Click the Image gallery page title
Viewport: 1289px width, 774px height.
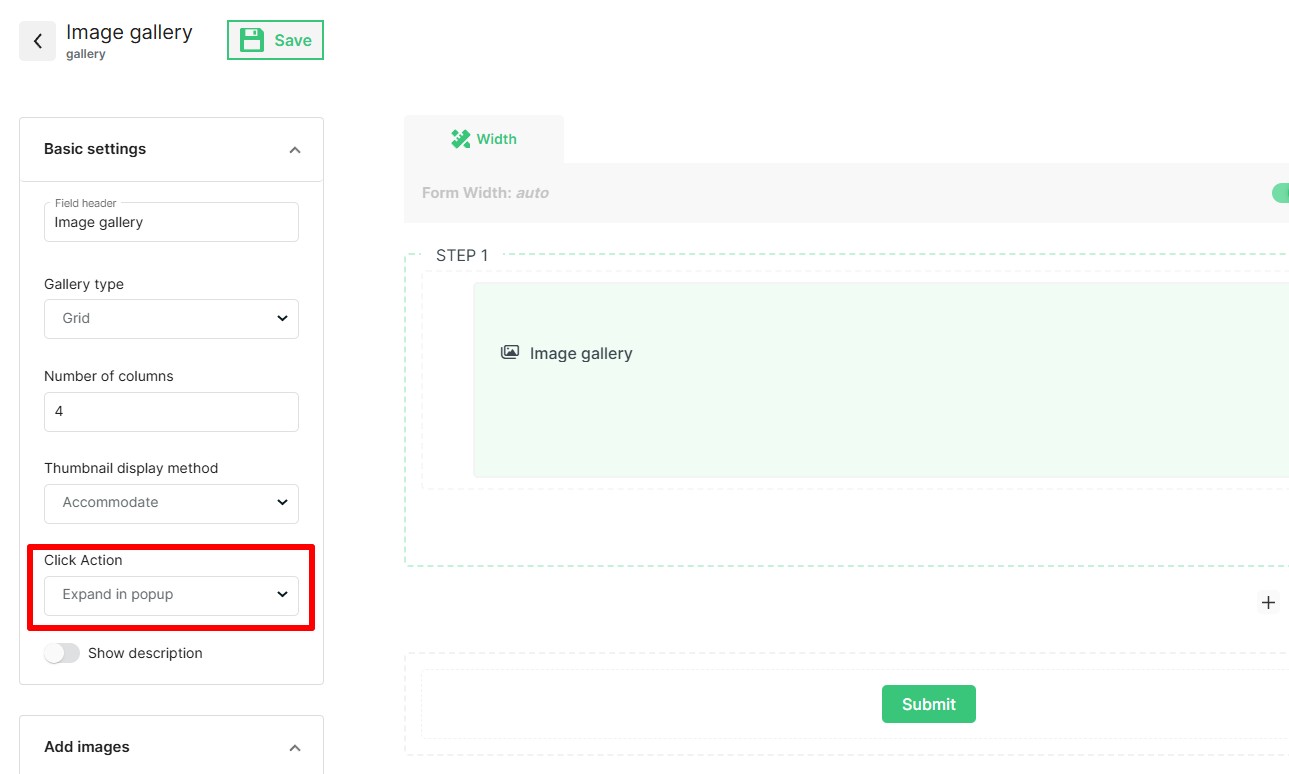(x=128, y=32)
